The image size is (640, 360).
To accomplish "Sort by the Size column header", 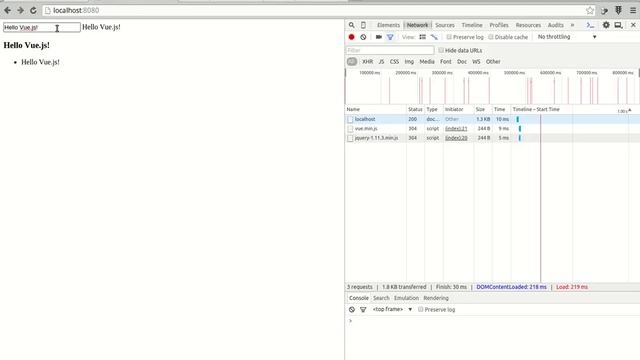I will pyautogui.click(x=482, y=109).
